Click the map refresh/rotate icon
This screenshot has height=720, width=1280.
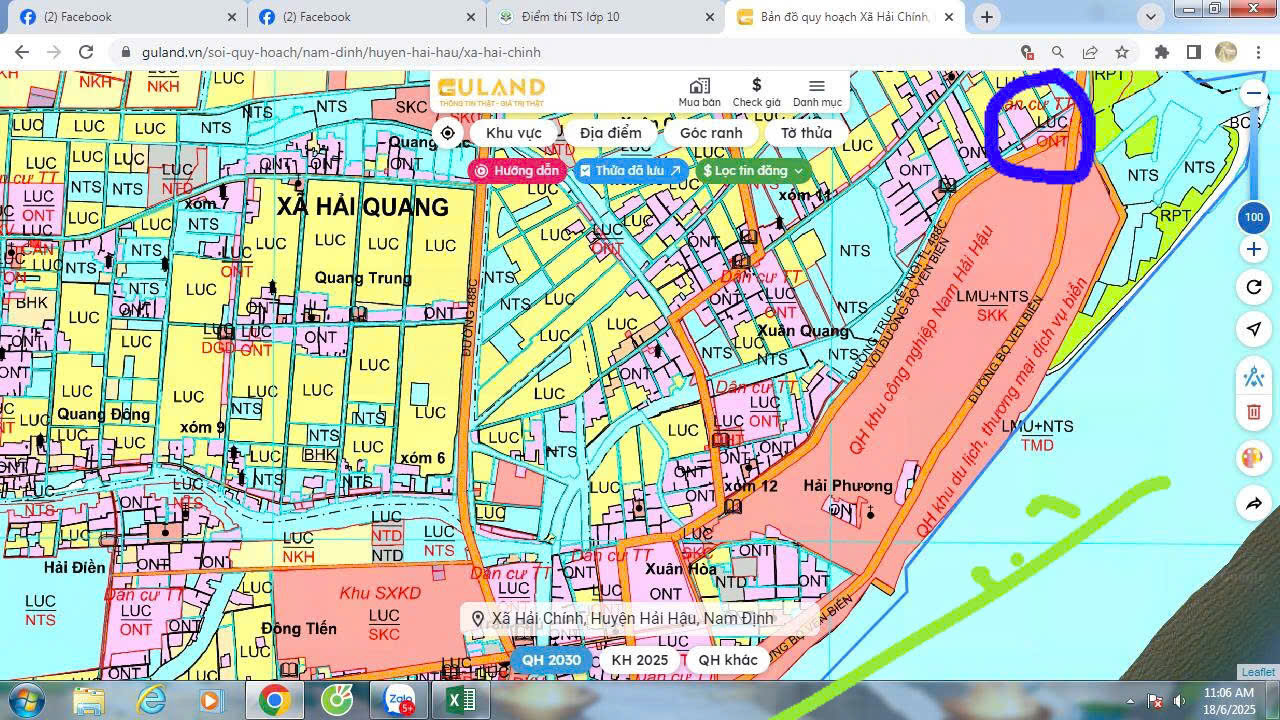point(1253,288)
